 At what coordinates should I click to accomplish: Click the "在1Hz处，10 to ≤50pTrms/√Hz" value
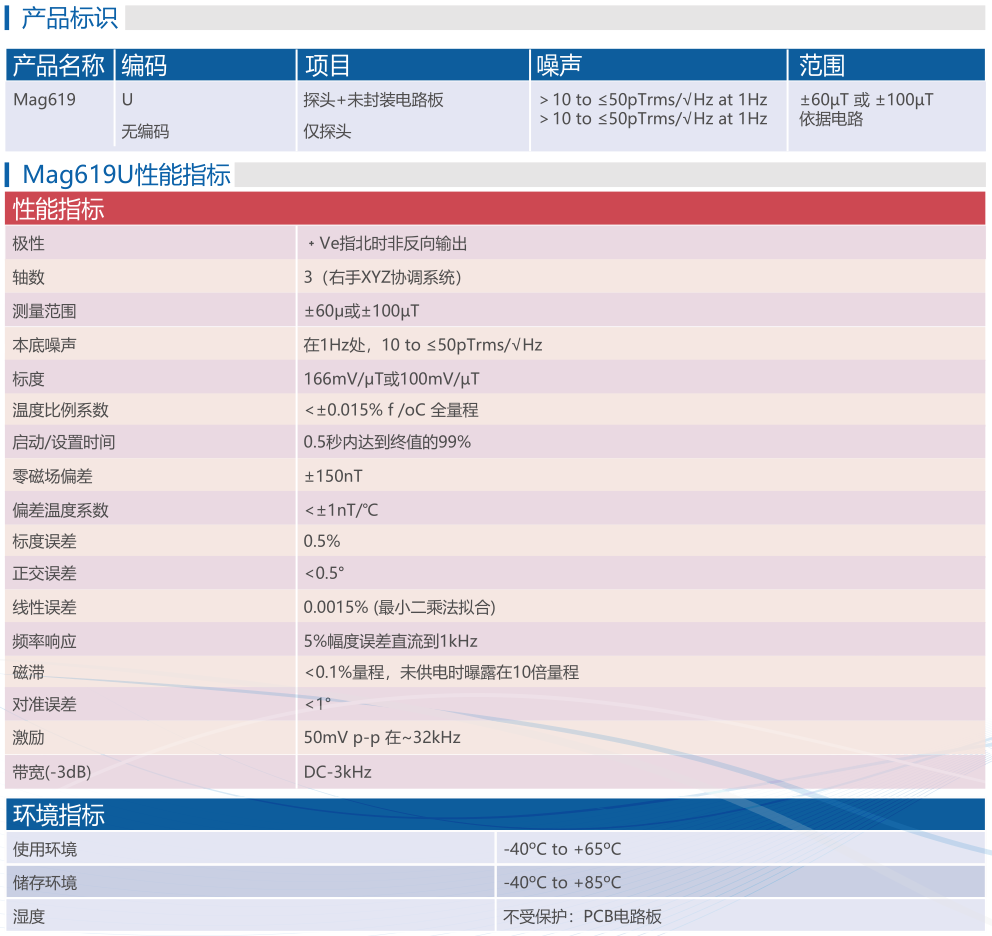tap(423, 345)
